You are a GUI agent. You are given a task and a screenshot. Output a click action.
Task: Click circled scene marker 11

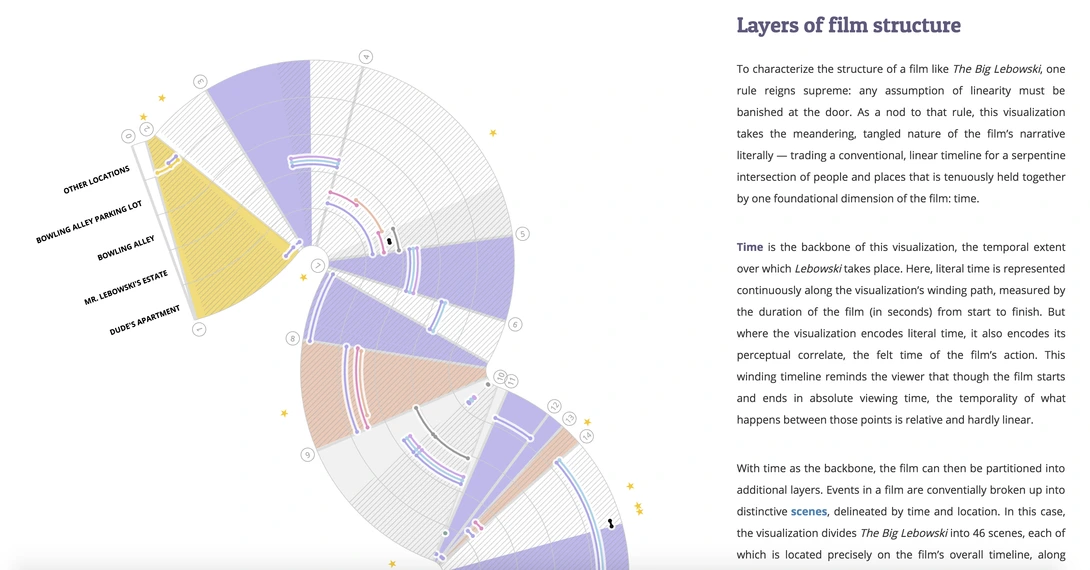512,381
